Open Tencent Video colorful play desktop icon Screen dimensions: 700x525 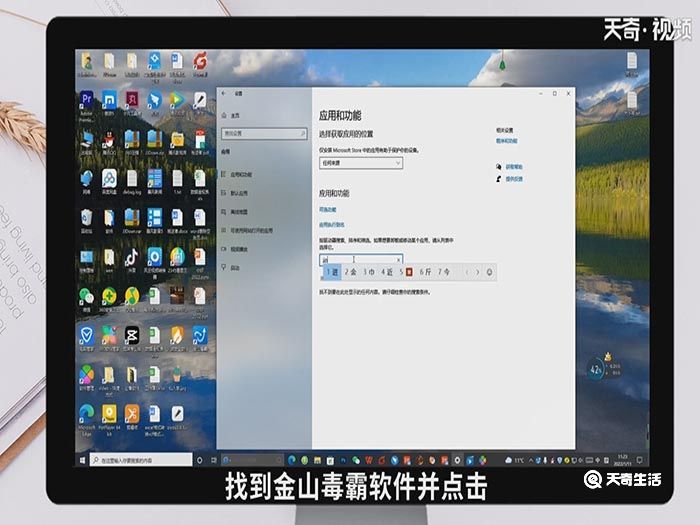coord(177,102)
